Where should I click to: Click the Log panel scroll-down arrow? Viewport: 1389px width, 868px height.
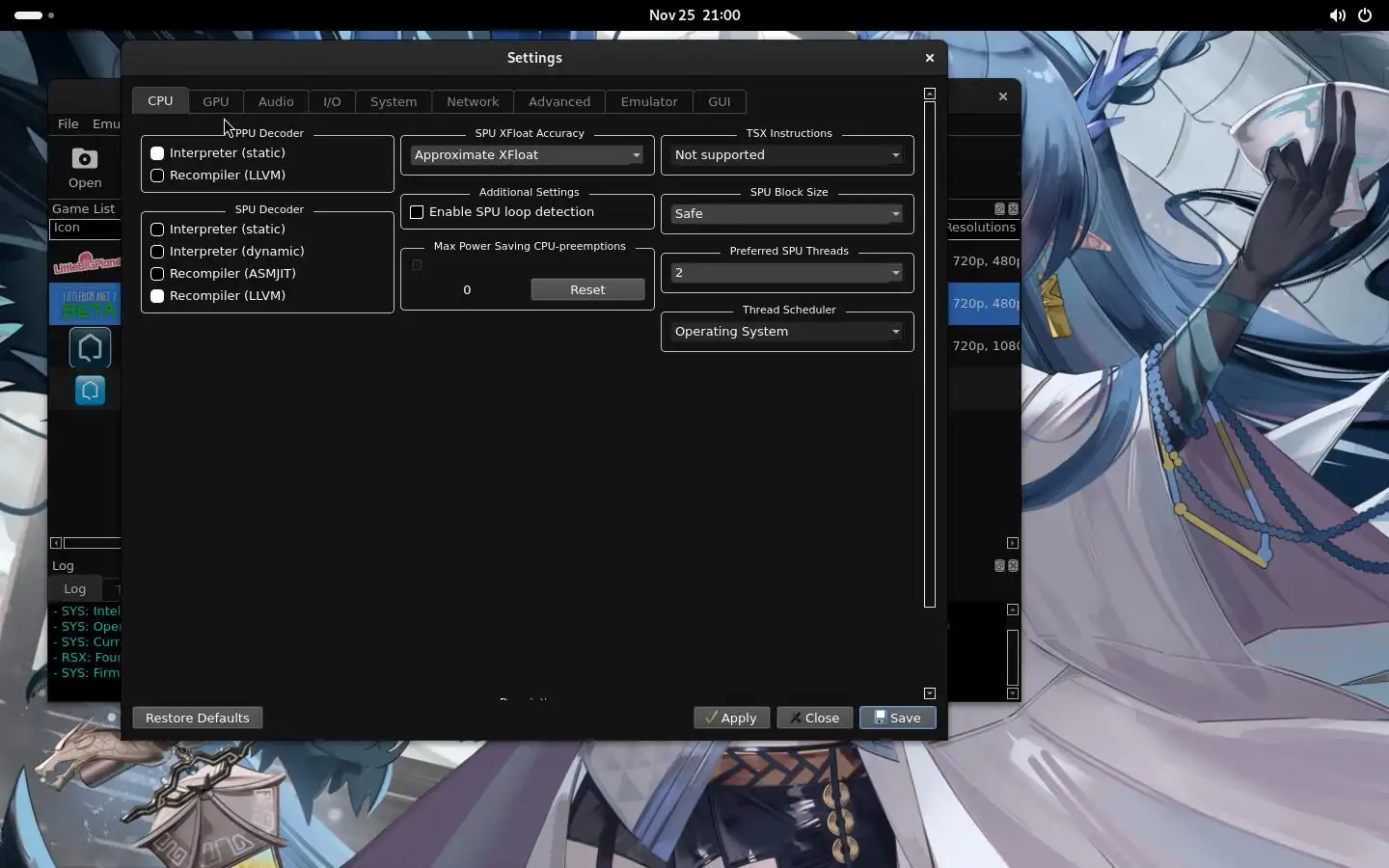pos(1013,693)
